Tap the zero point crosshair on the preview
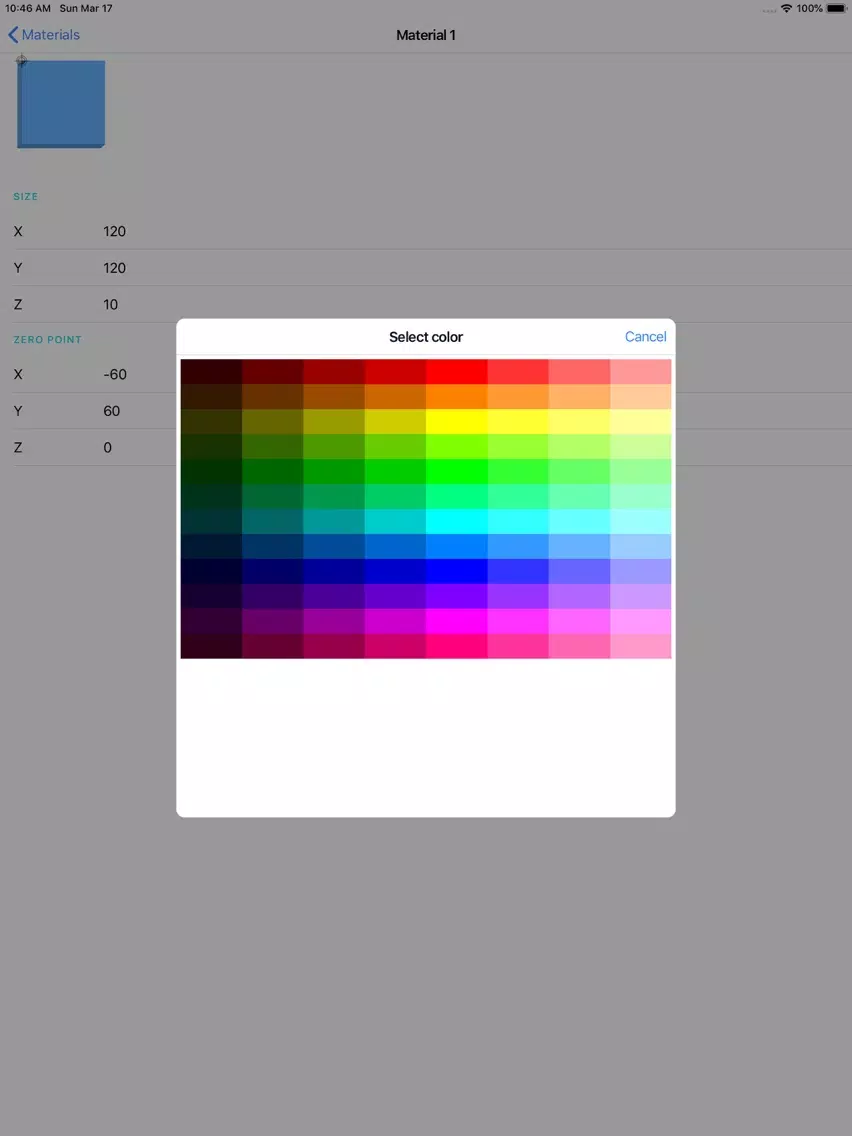Image resolution: width=852 pixels, height=1136 pixels. coord(21,61)
